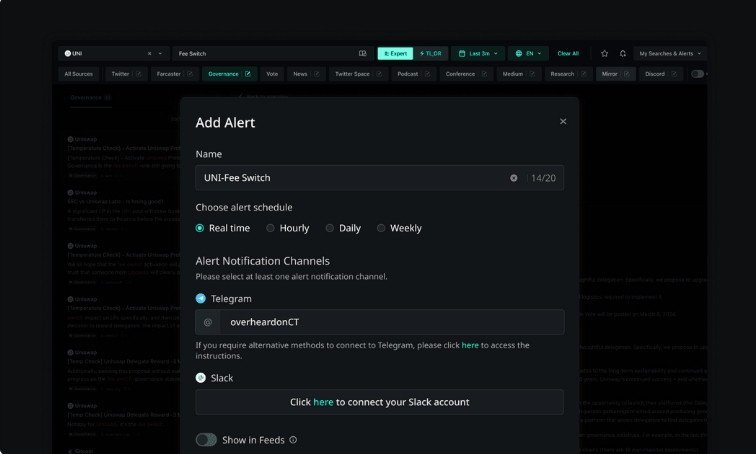Screen dimensions: 756x454
Task: Open first Uniswap Temperature Check post
Action: tap(124, 148)
